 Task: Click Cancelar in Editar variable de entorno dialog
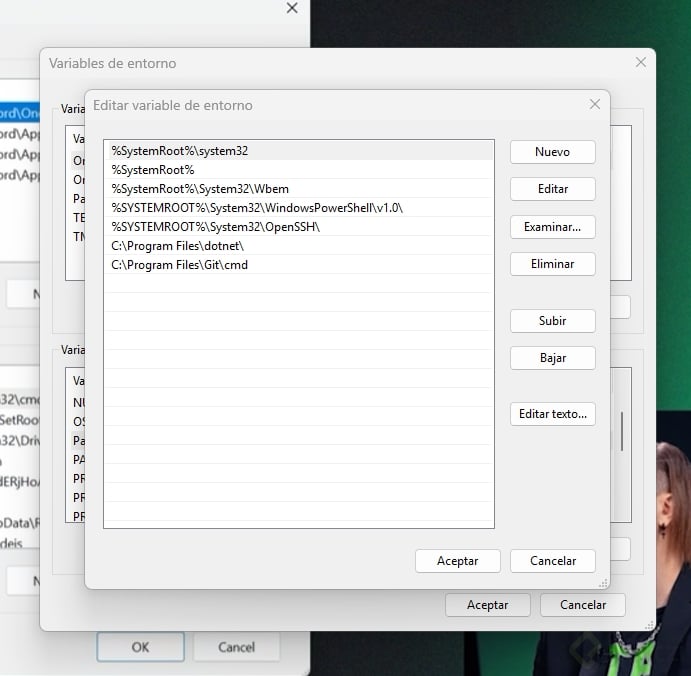[x=553, y=561]
